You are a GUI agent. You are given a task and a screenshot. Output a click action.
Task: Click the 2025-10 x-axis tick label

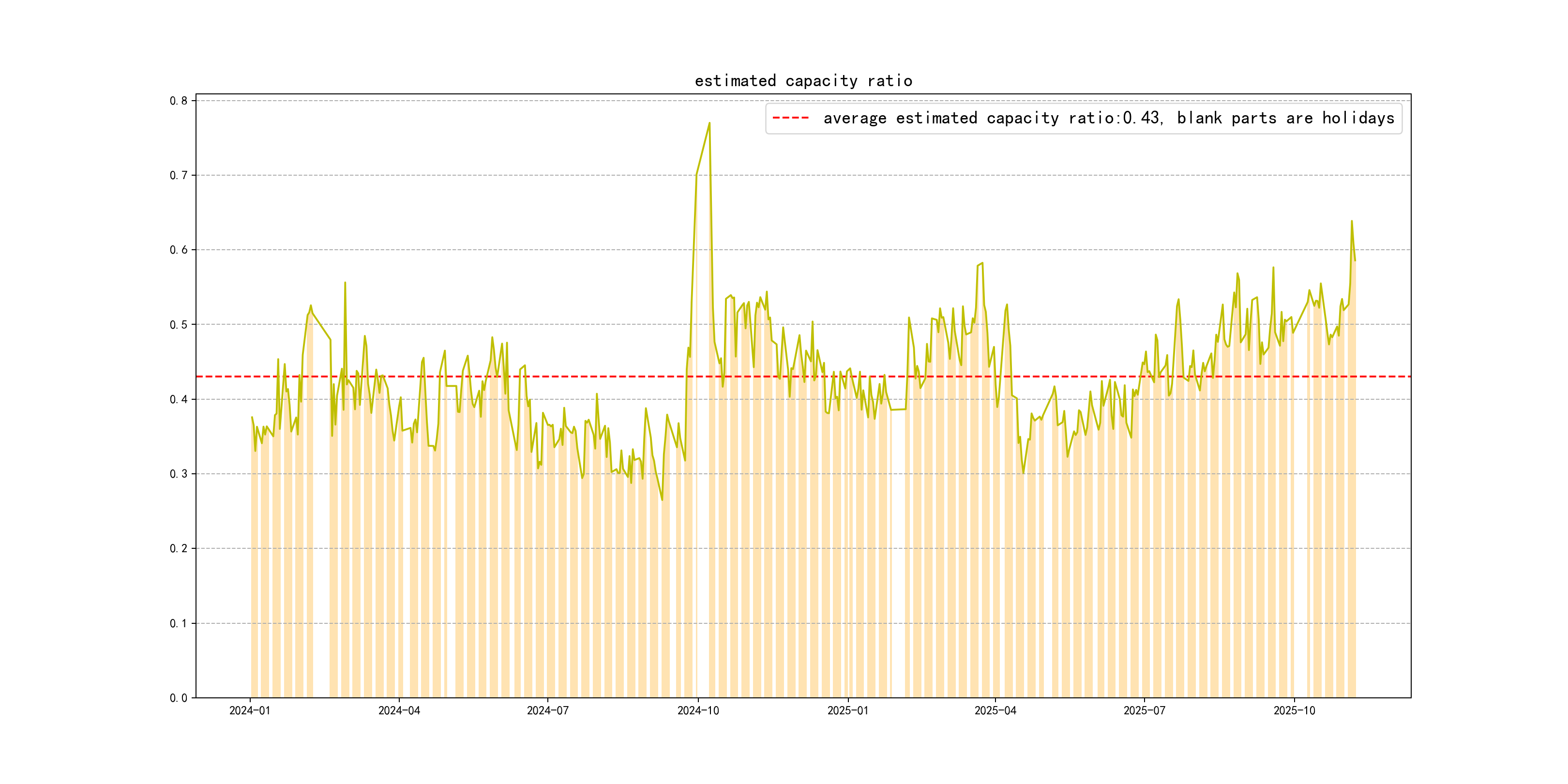[1294, 710]
